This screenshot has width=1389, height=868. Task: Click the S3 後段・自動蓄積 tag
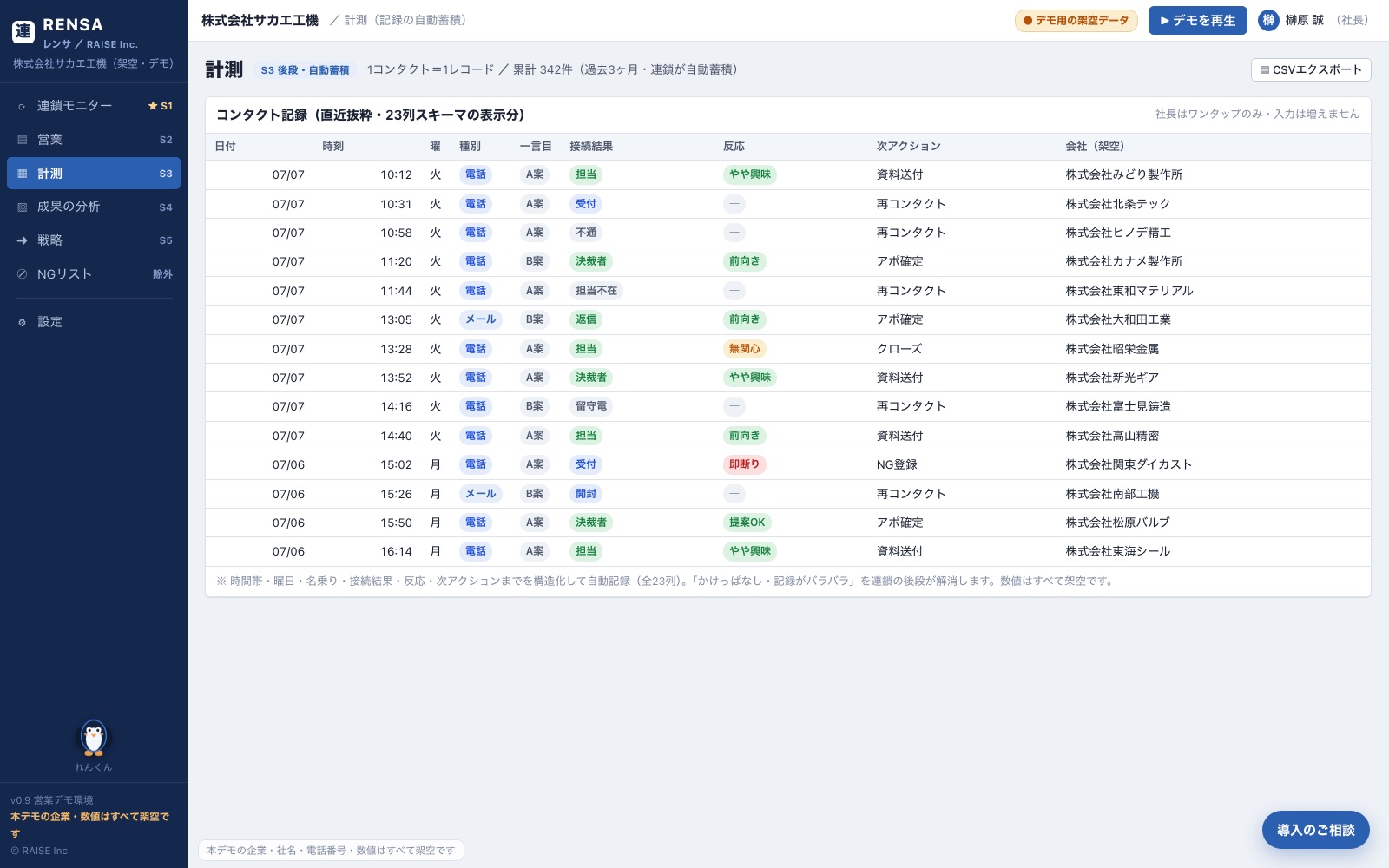click(x=305, y=70)
